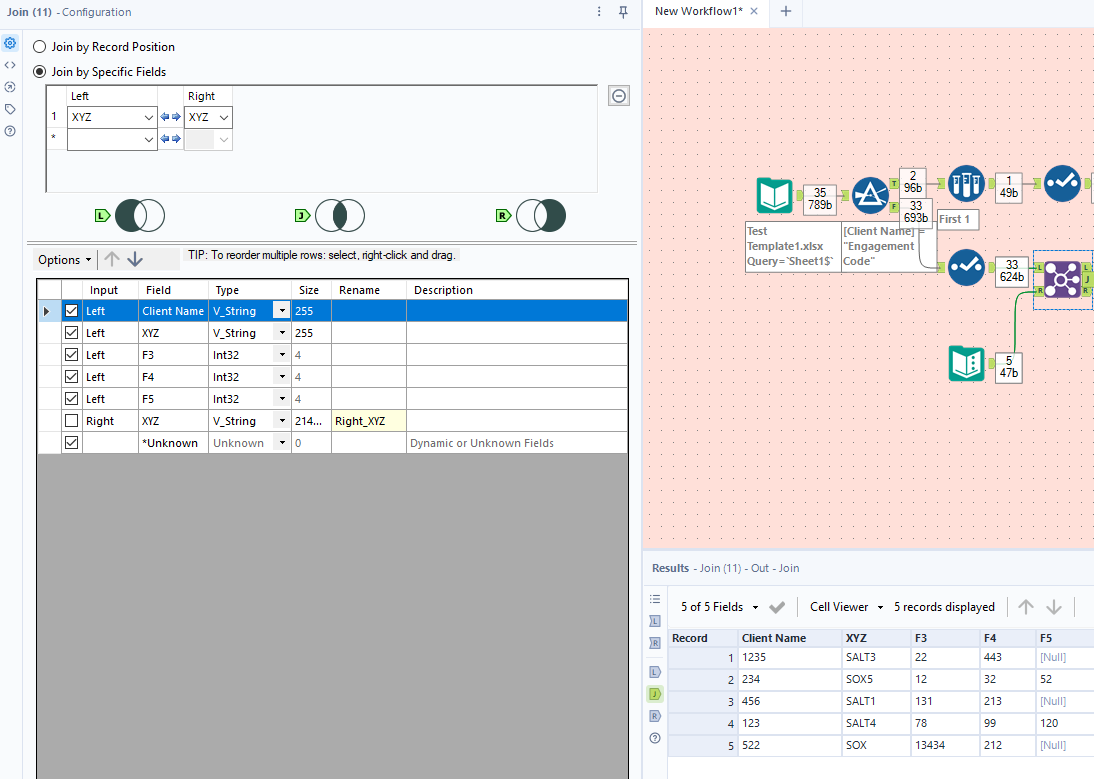The width and height of the screenshot is (1094, 779).
Task: Click the Sample tool with test tubes
Action: pyautogui.click(x=965, y=184)
